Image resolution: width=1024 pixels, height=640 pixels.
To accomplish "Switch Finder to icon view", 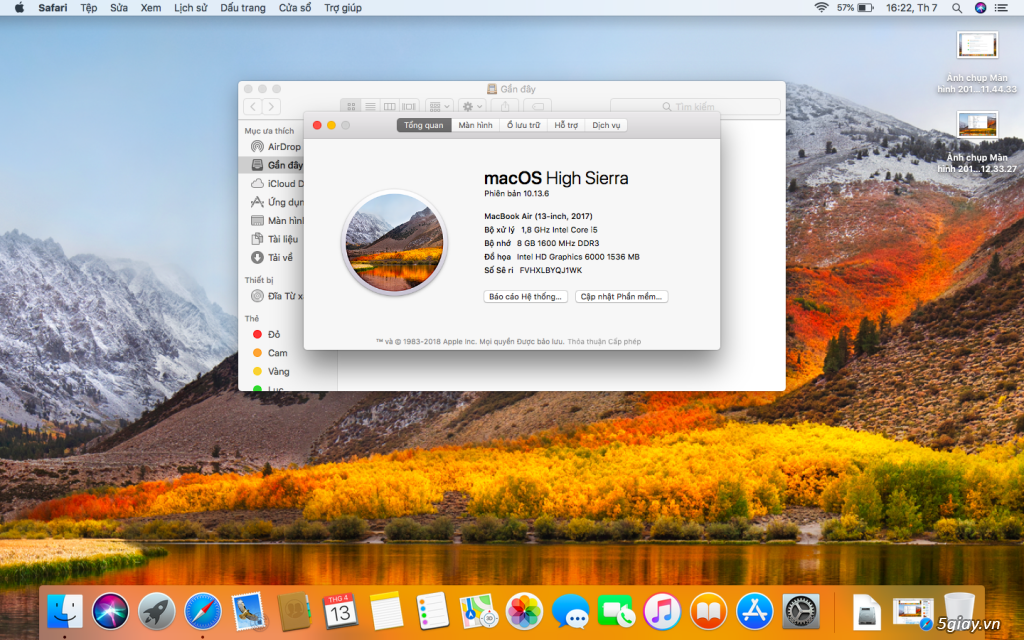I will 351,106.
